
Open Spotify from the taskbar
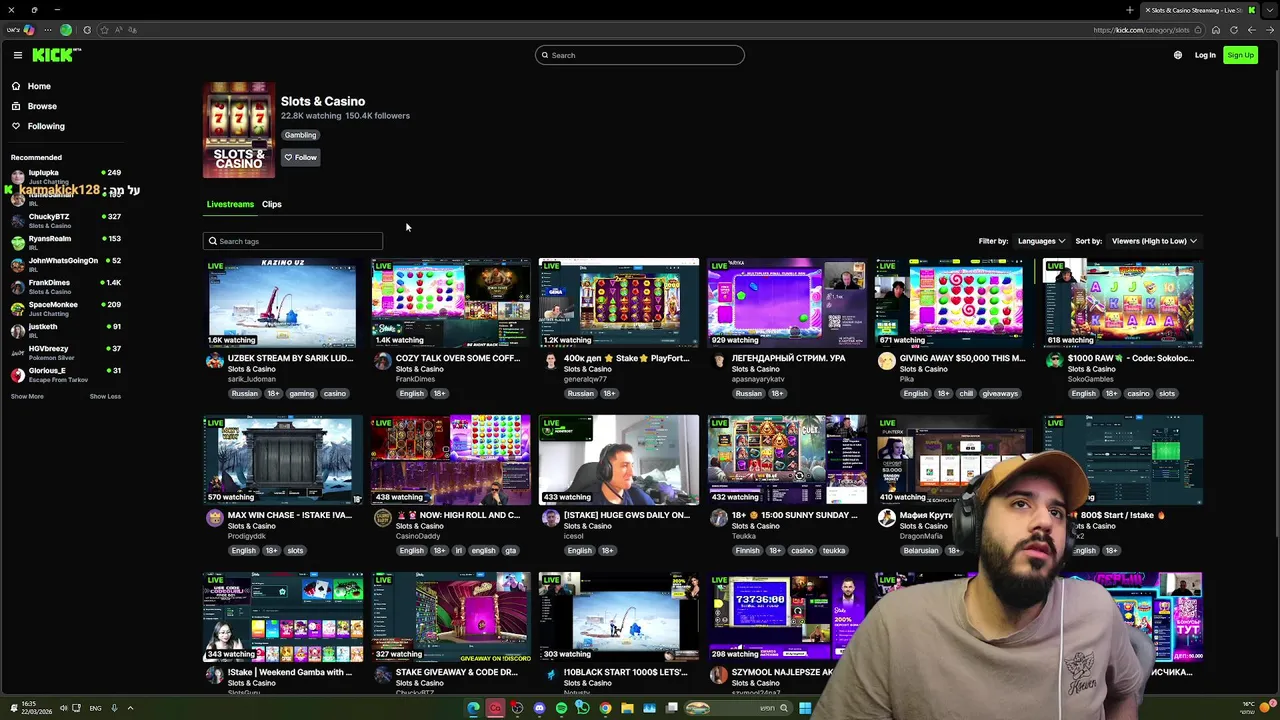coord(562,708)
